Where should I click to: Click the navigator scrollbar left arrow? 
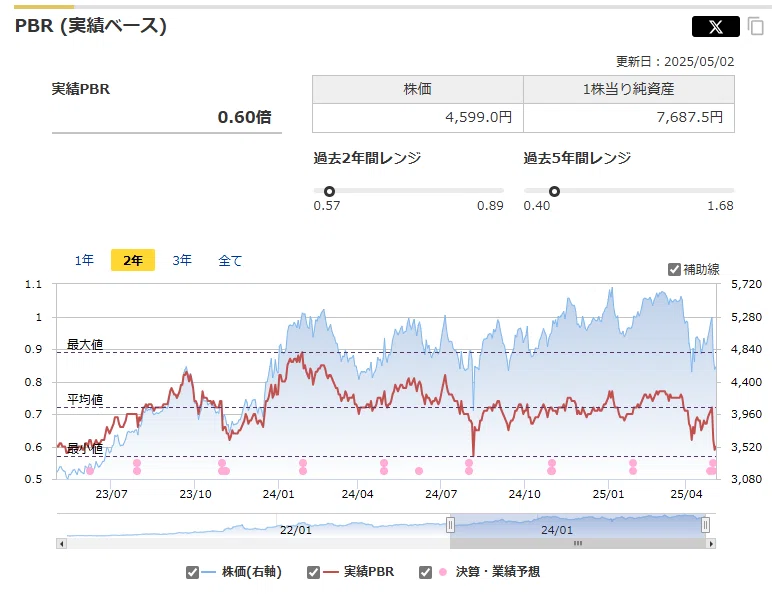(62, 544)
